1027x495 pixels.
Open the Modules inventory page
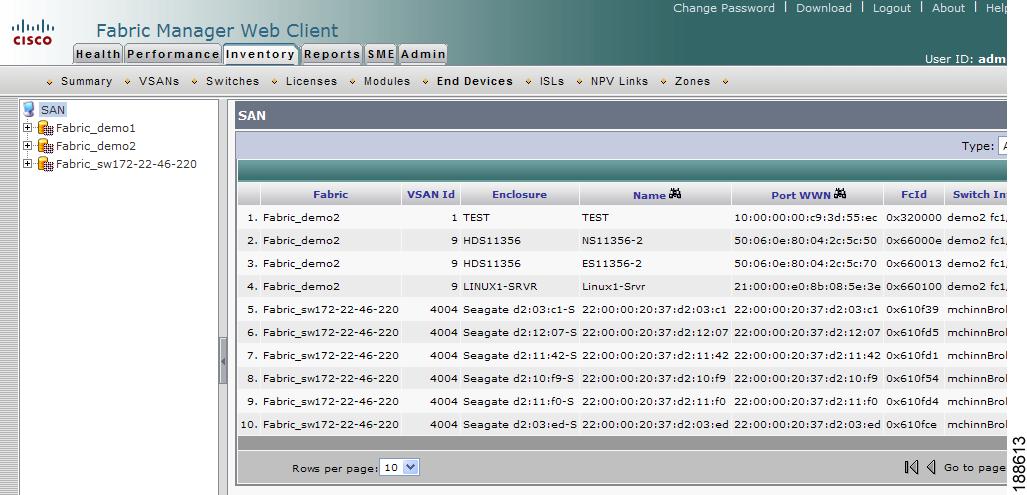[x=387, y=82]
